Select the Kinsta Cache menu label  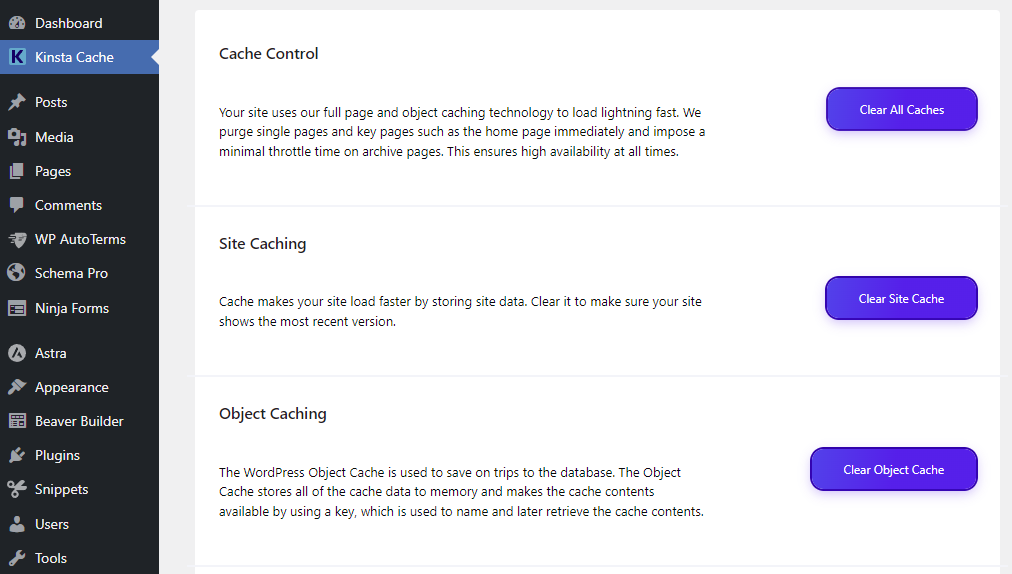click(x=74, y=57)
